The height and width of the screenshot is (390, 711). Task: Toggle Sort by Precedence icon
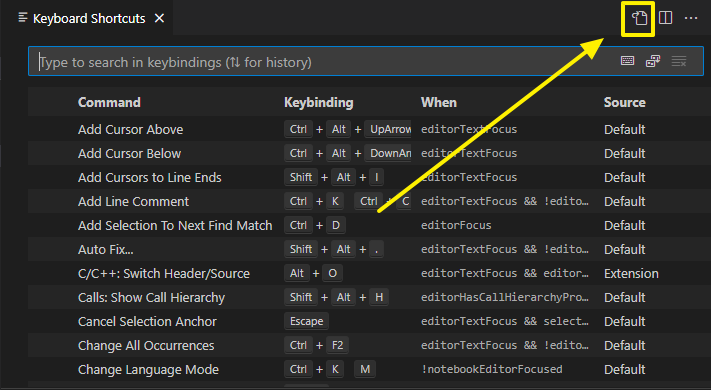[x=653, y=61]
